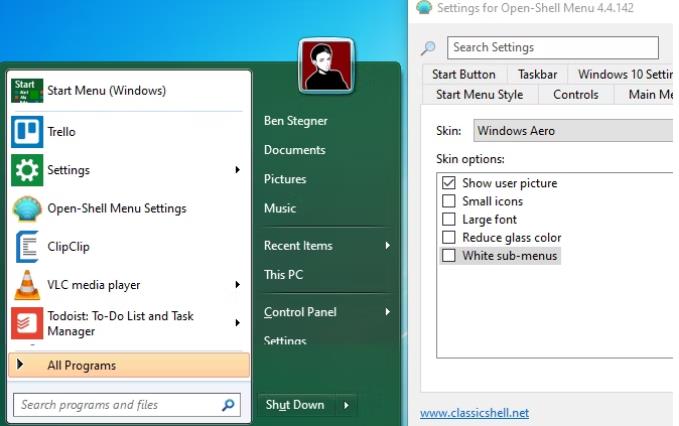Launch ClipClip from its icon
Screen dimensions: 679x426
click(x=27, y=247)
